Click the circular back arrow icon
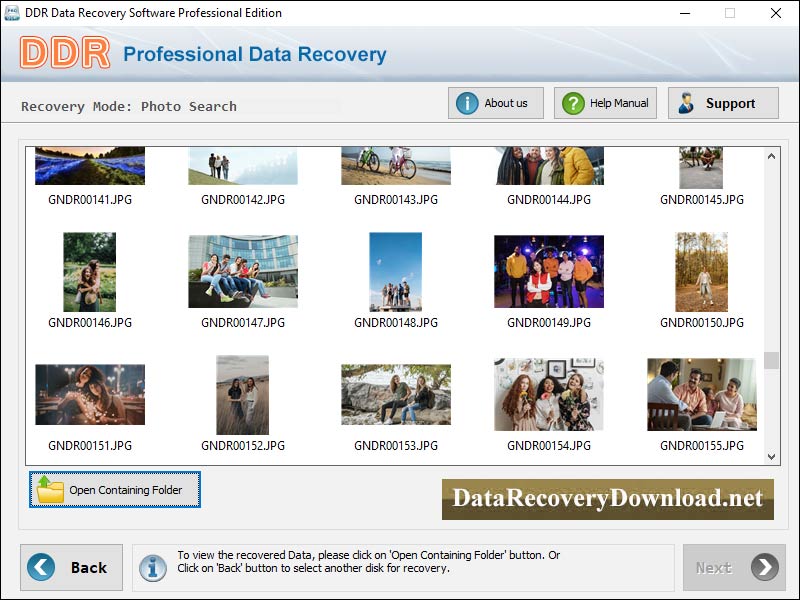Image resolution: width=800 pixels, height=600 pixels. click(40, 567)
